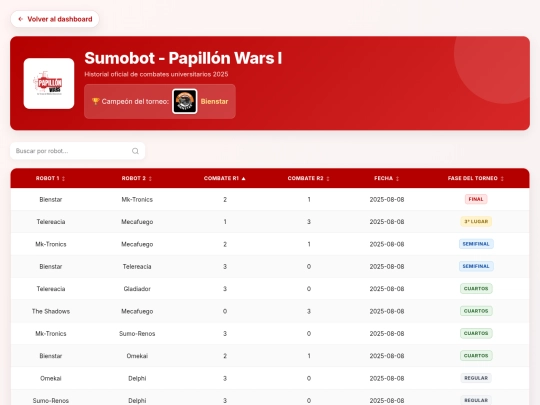Click the trophy icon next to Campeón
540x405 pixels.
(x=95, y=101)
